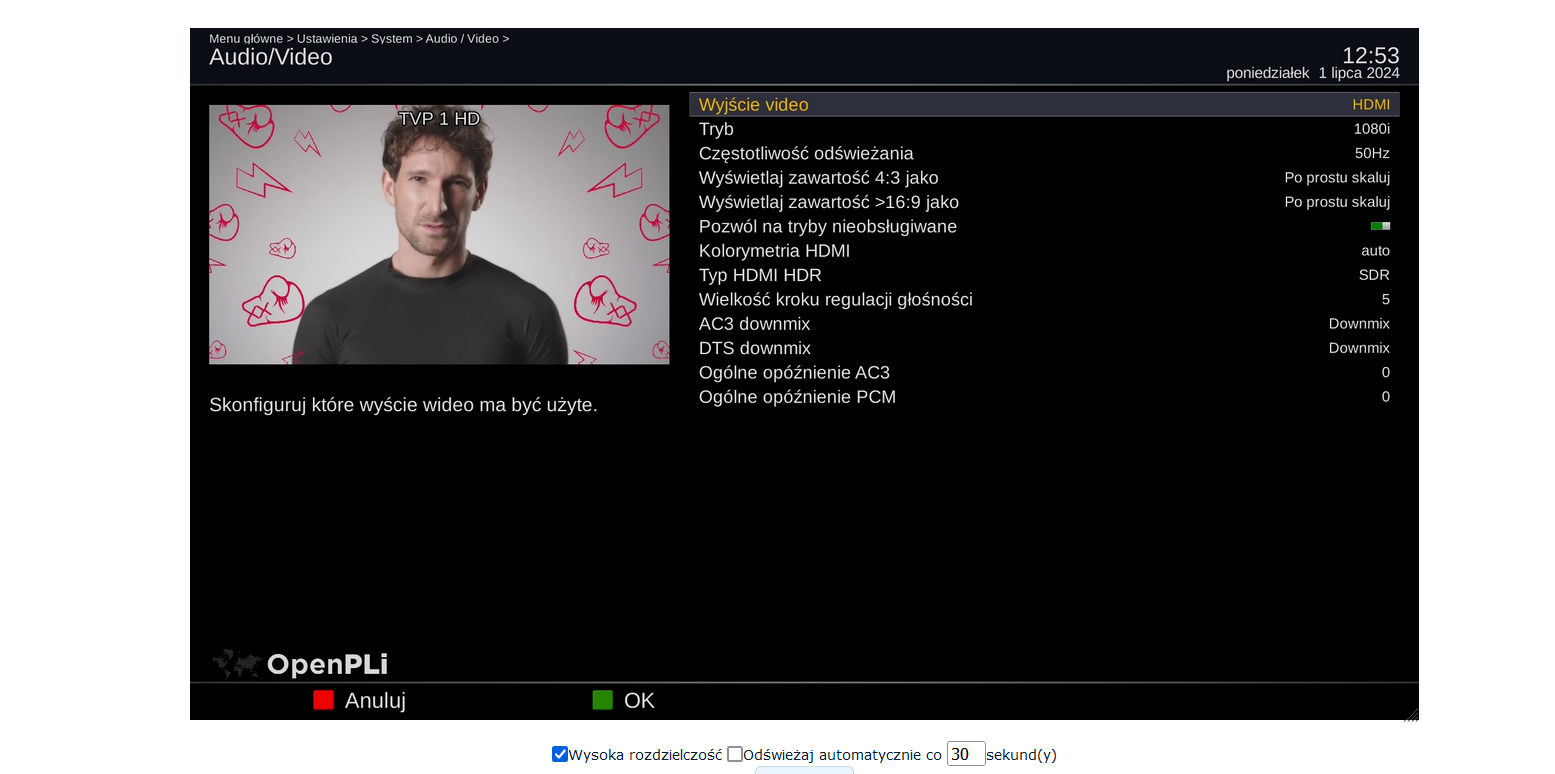Click the TVP 1 HD video preview
1555x774 pixels.
pos(439,234)
